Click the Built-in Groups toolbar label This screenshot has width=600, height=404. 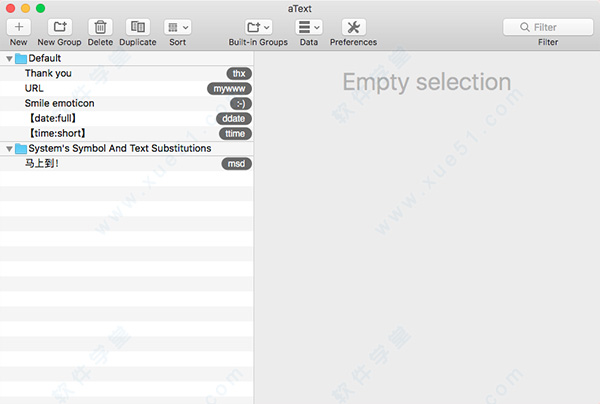coord(258,42)
